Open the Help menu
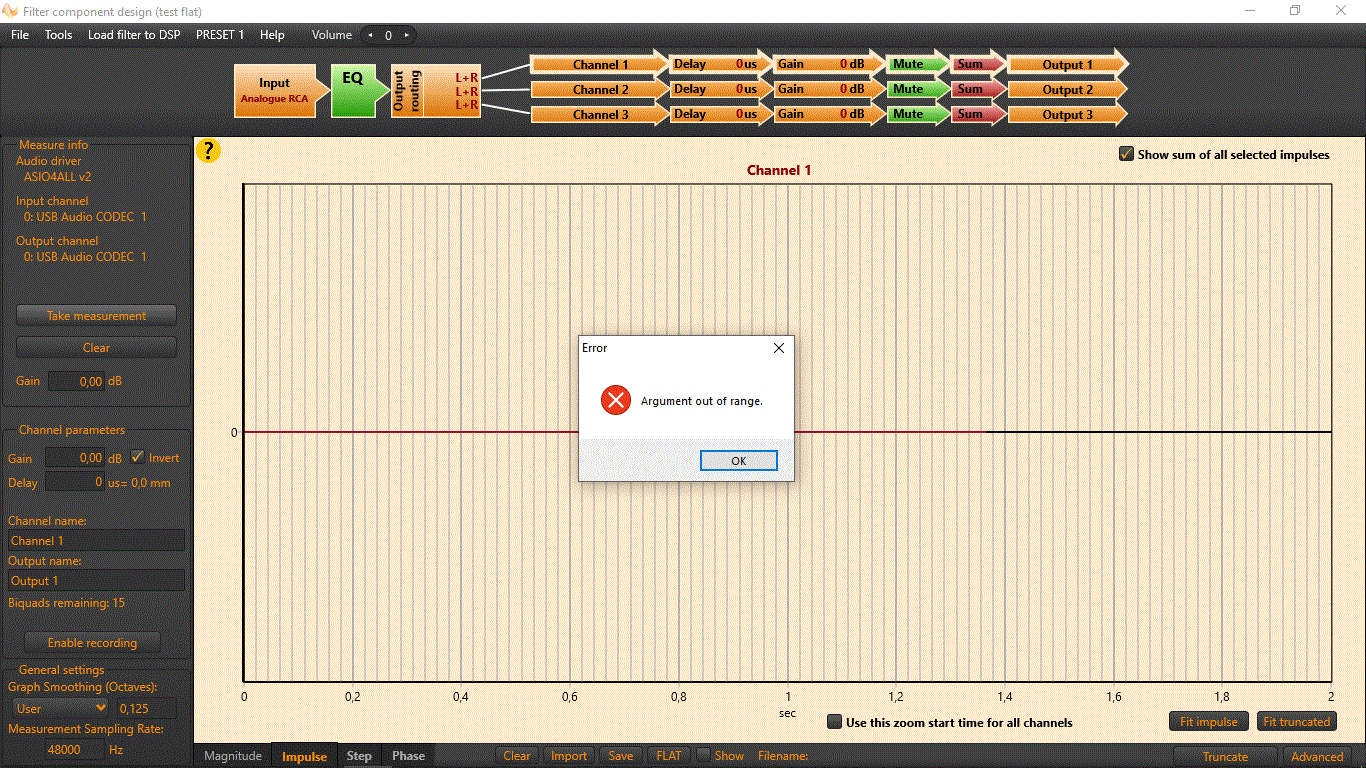The image size is (1366, 768). click(x=272, y=35)
